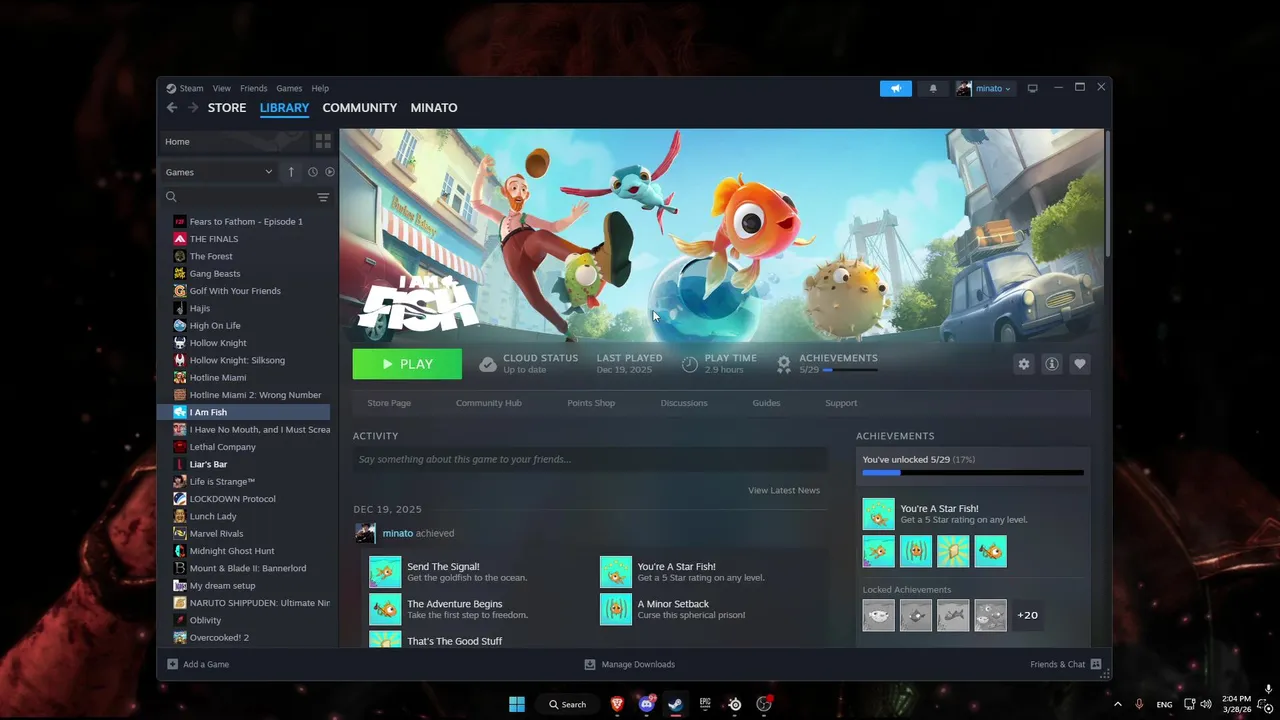Viewport: 1280px width, 720px height.
Task: Show recent activity clock filter icon
Action: [x=313, y=172]
